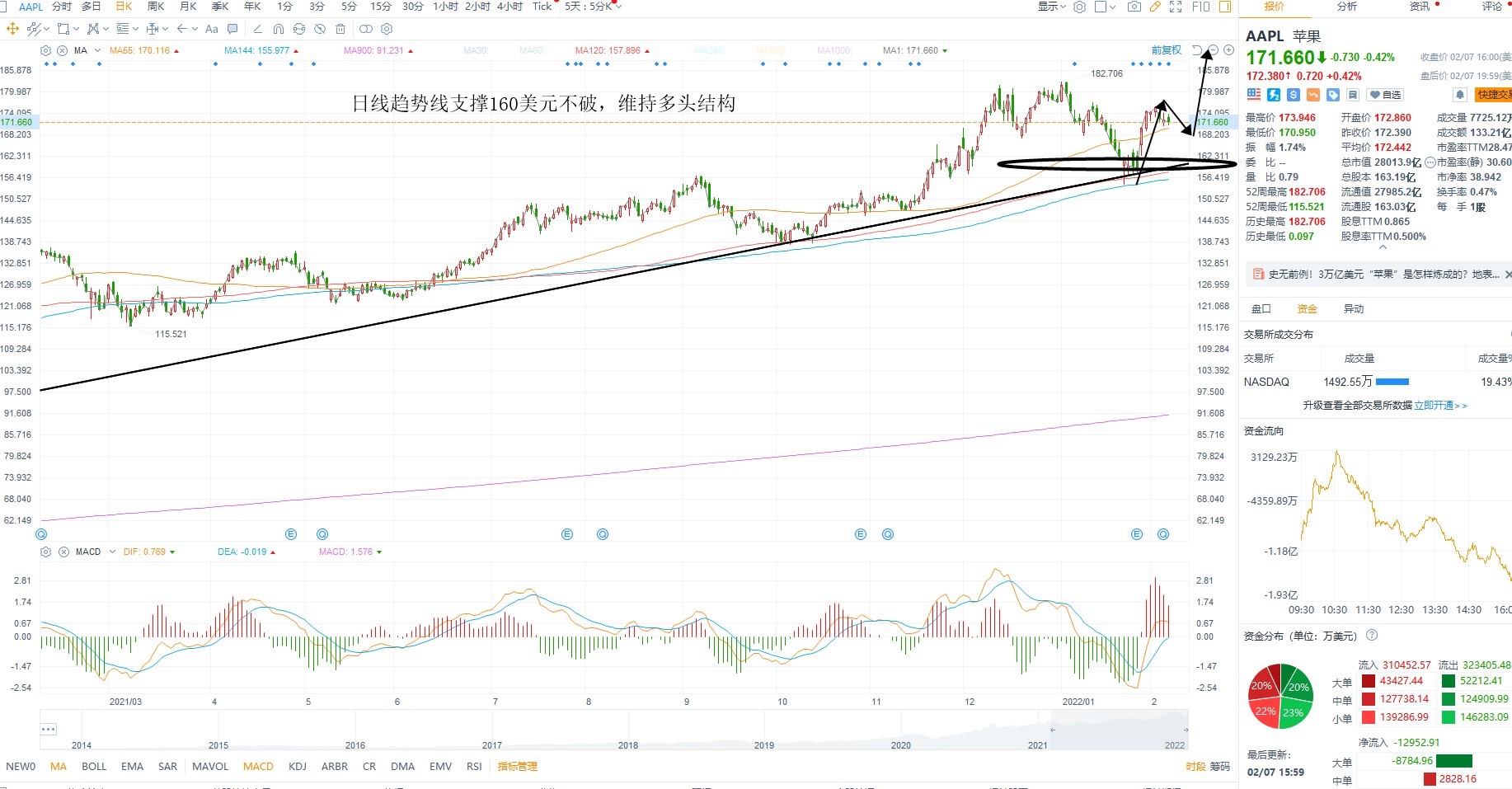
Task: Click the blue lightning icon under AAPL price
Action: tap(1274, 95)
